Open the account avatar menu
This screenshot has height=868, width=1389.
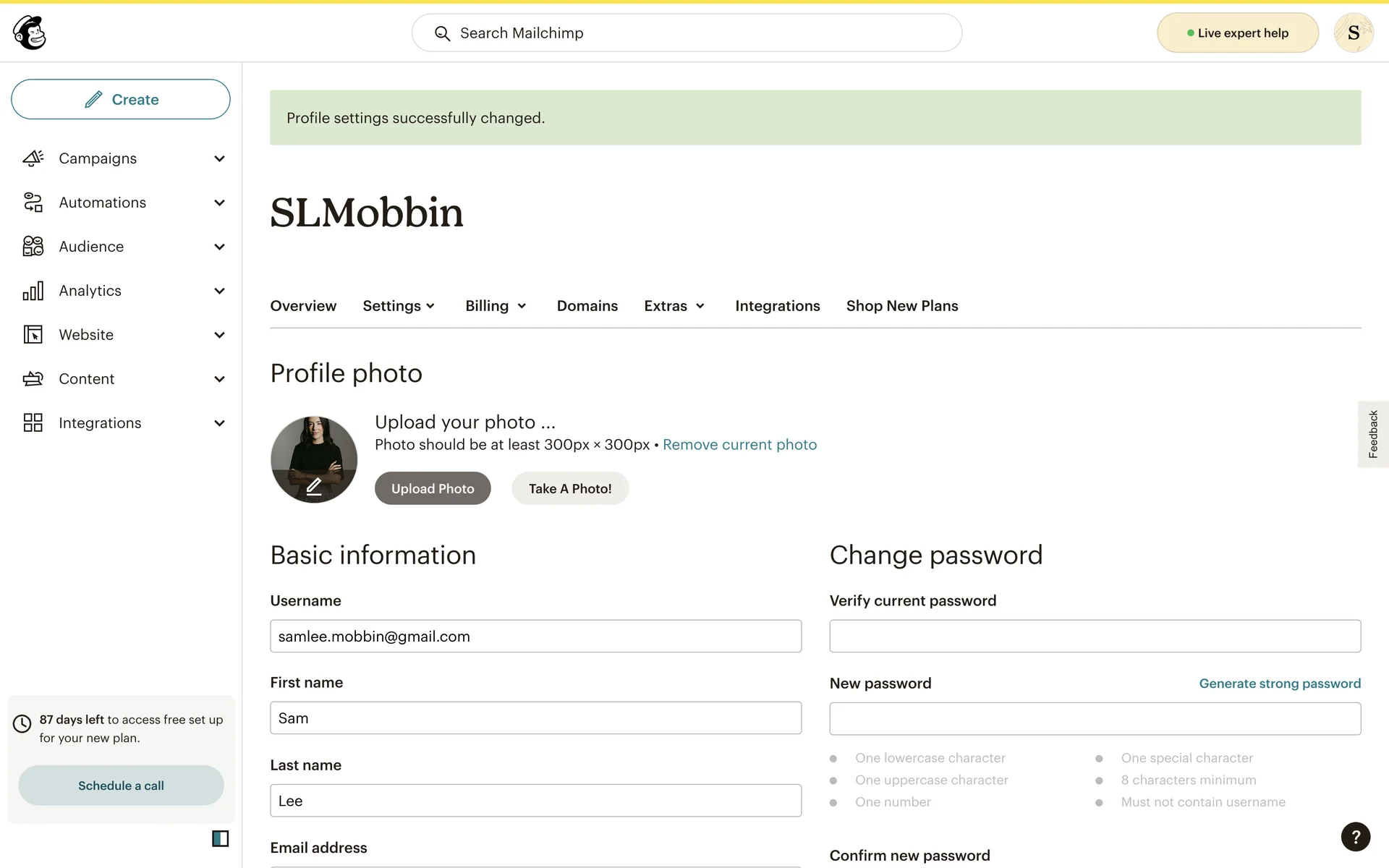[x=1353, y=33]
